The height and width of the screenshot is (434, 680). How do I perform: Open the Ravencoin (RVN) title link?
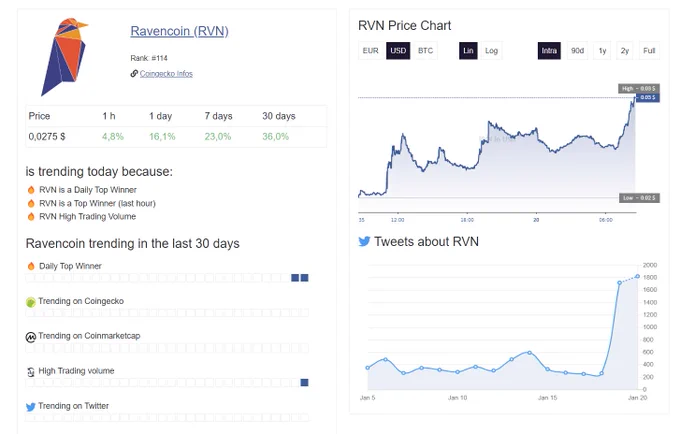tap(180, 31)
